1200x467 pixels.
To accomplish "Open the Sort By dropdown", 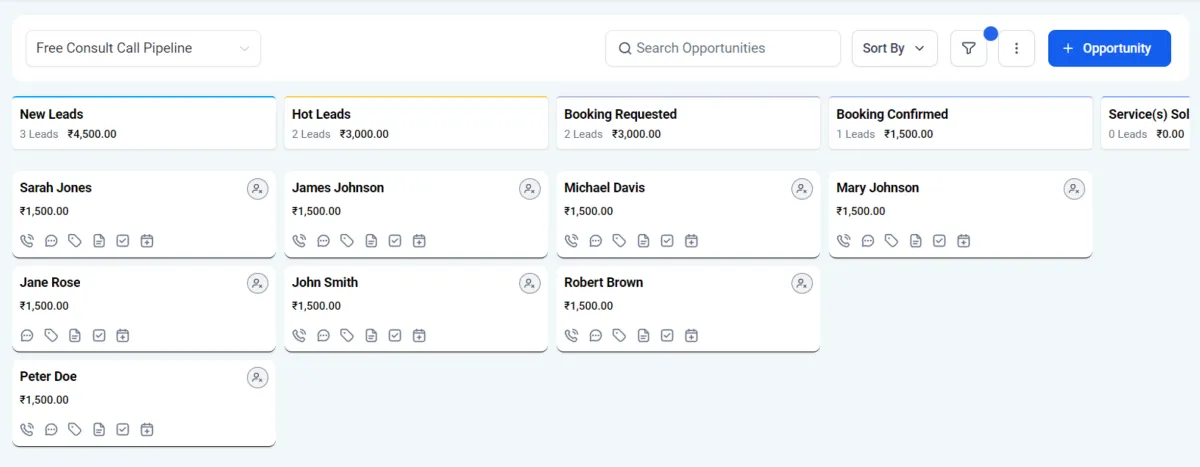I will click(x=894, y=48).
